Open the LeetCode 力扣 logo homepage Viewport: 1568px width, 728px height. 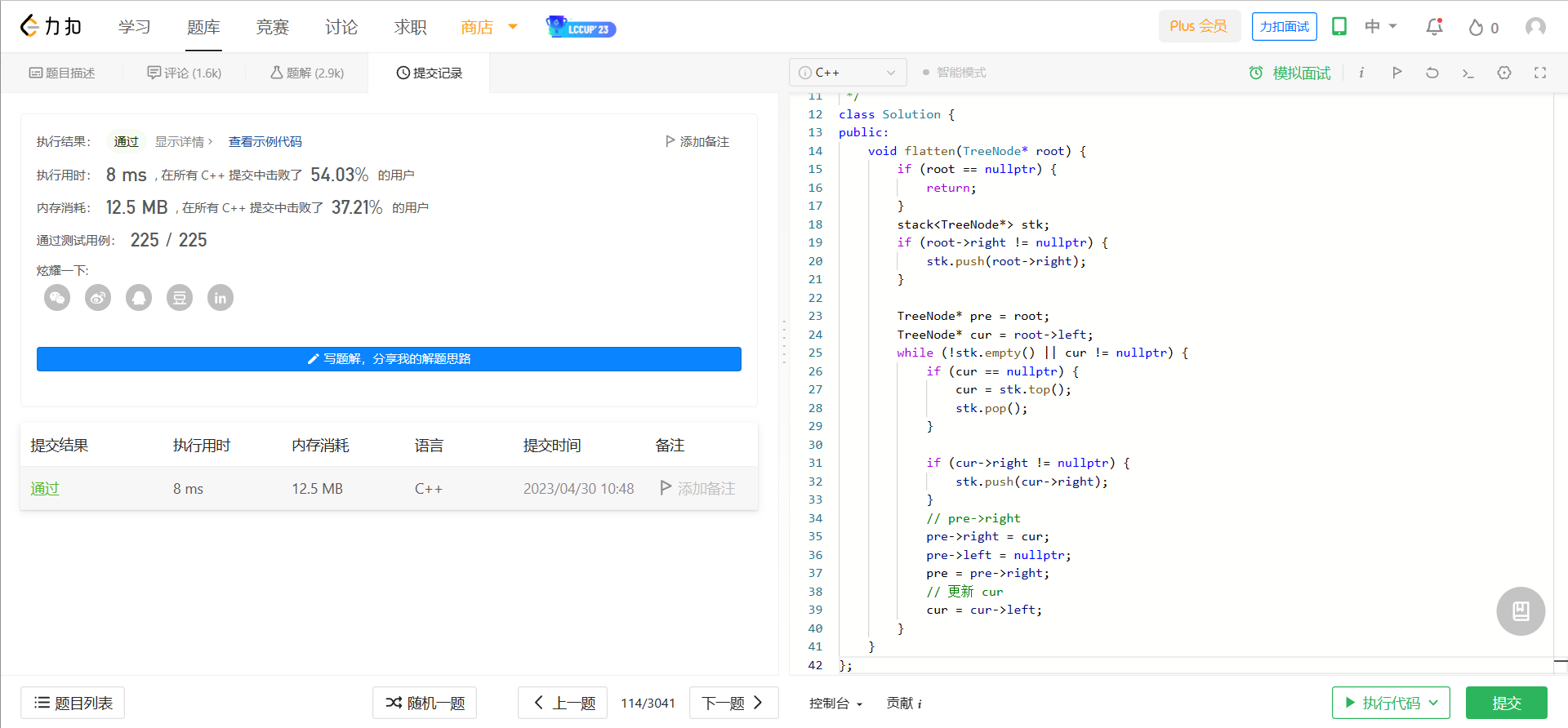pyautogui.click(x=51, y=27)
